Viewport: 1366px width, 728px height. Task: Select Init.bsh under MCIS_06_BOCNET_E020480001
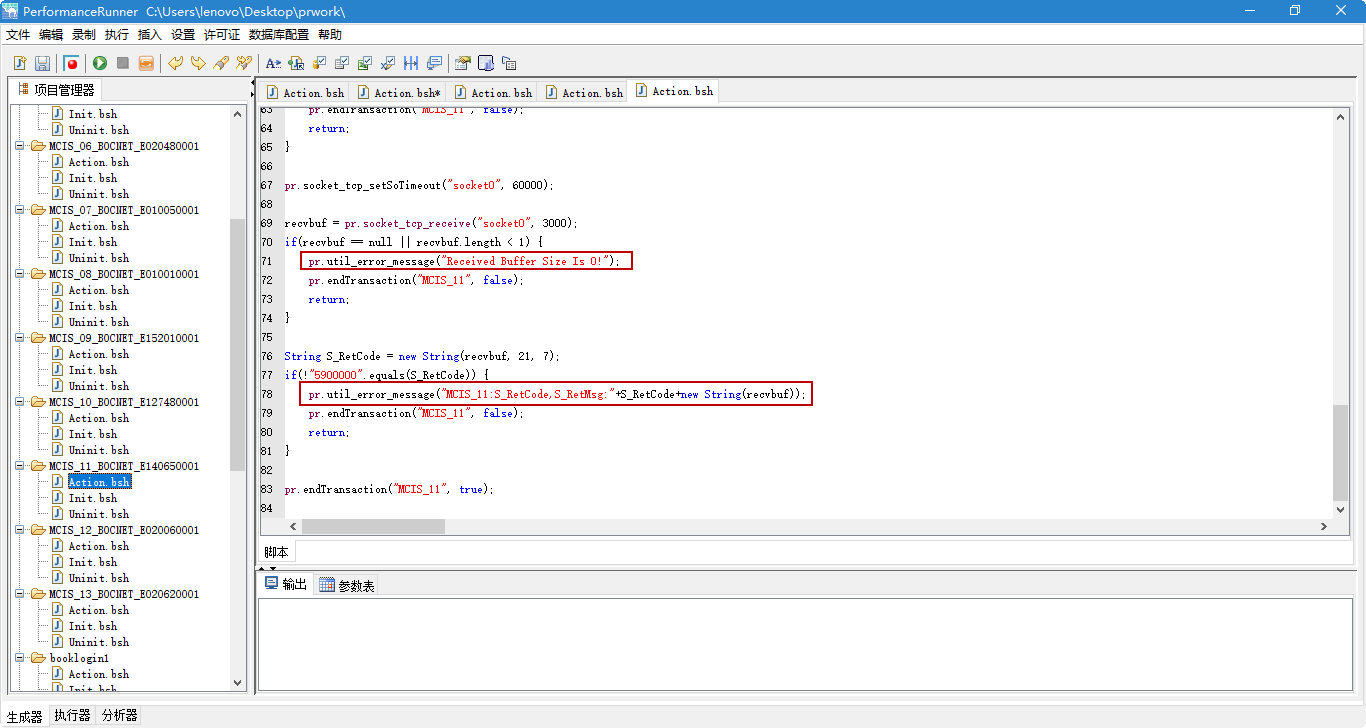[92, 178]
